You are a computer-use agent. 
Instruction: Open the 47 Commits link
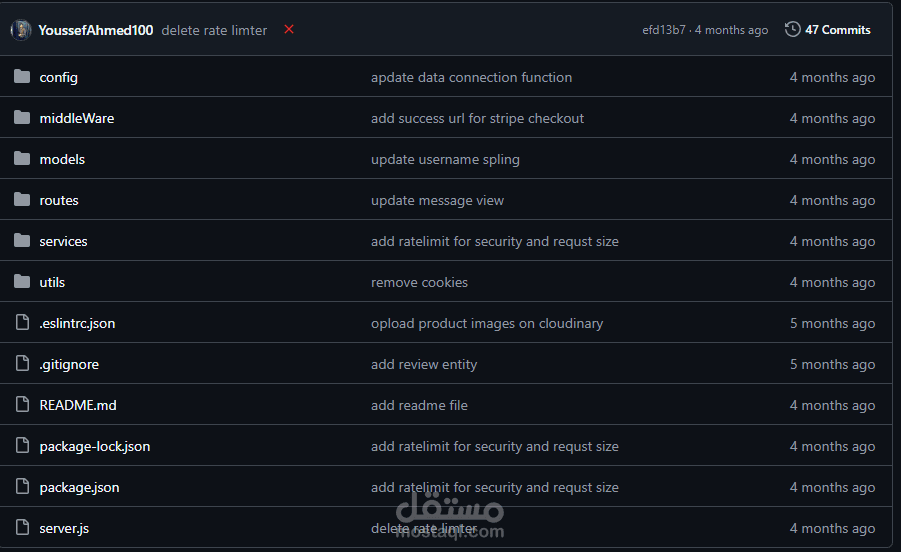coord(837,30)
